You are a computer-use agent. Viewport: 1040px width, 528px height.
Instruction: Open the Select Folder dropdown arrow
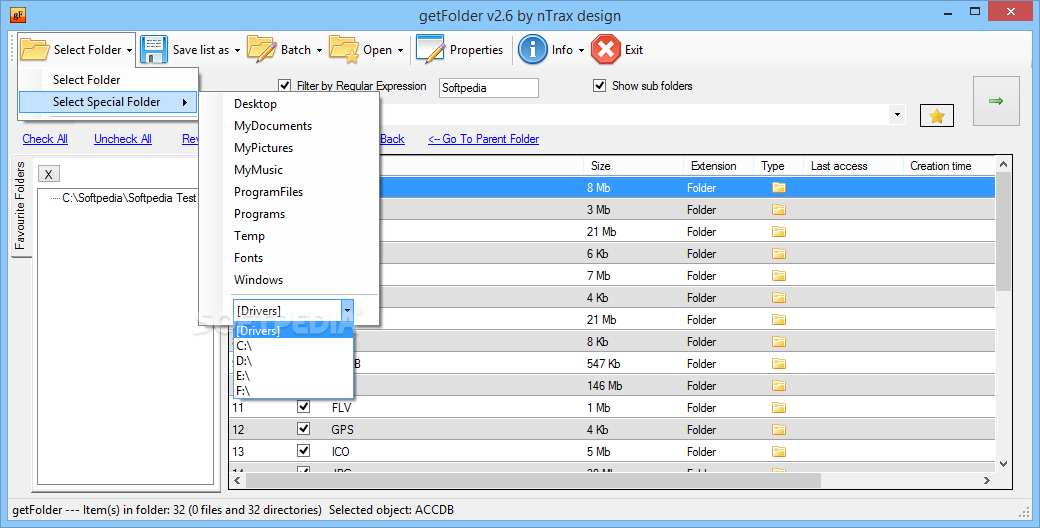pos(129,50)
